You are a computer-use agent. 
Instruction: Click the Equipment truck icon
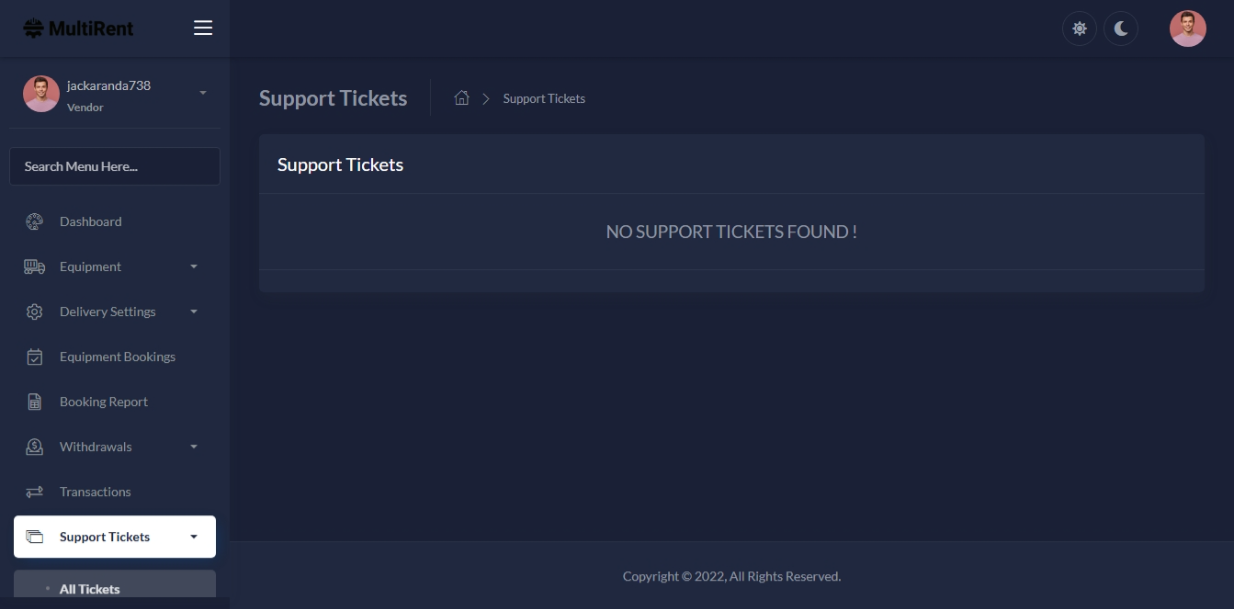click(34, 267)
